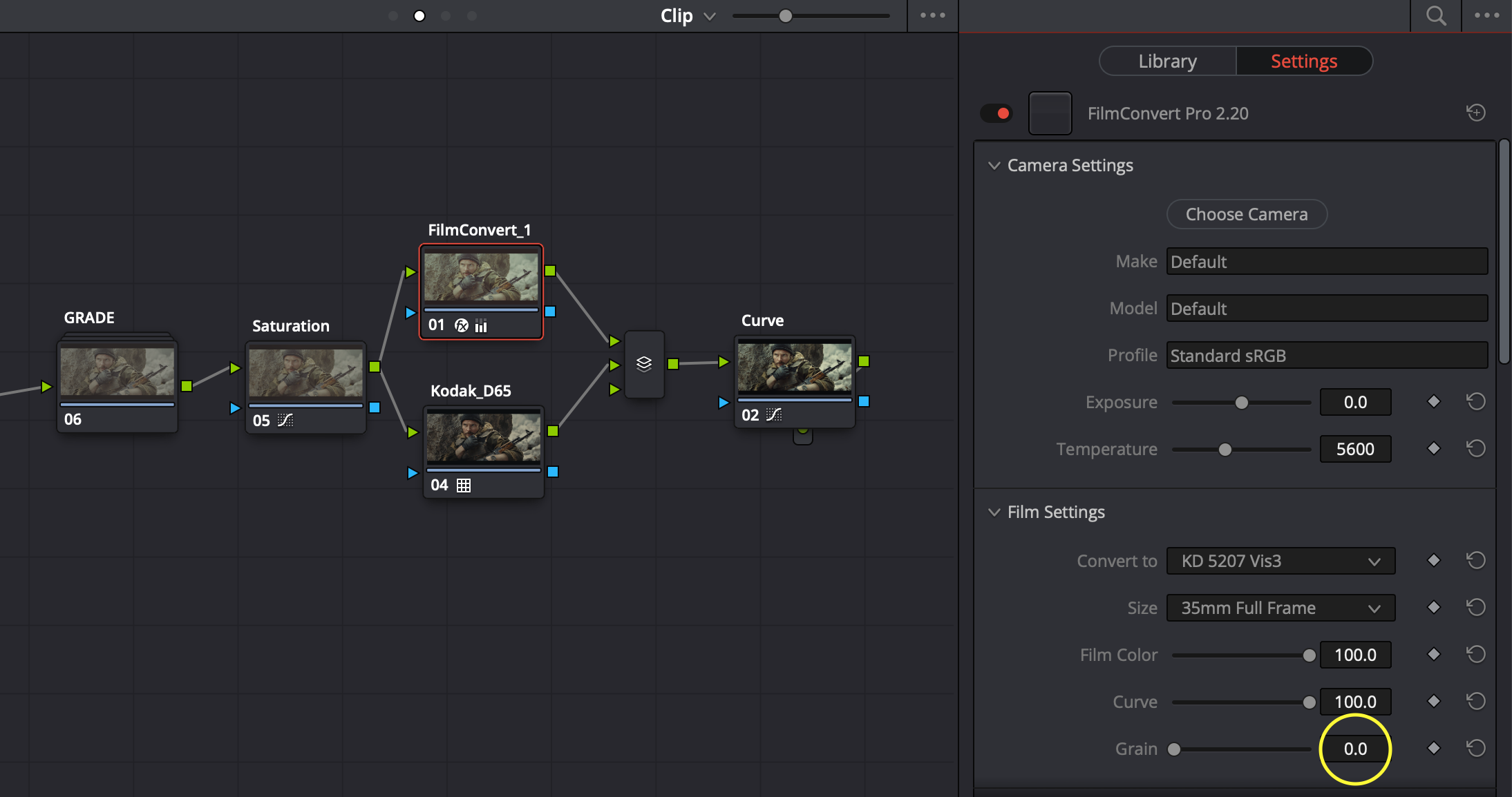Add keyframe diamond for Temperature
This screenshot has width=1512, height=797.
[x=1434, y=449]
